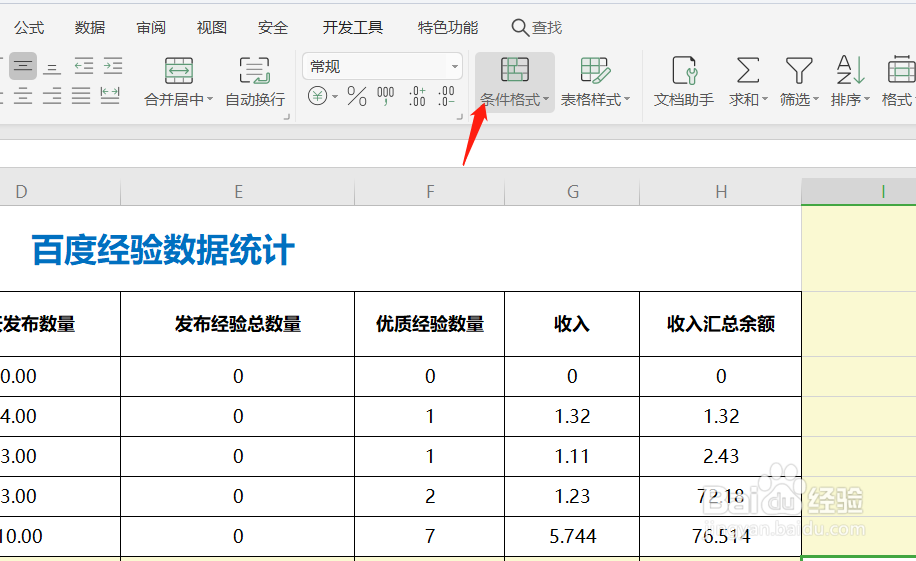
Task: Select the cell containing 10.00
Action: 60,536
